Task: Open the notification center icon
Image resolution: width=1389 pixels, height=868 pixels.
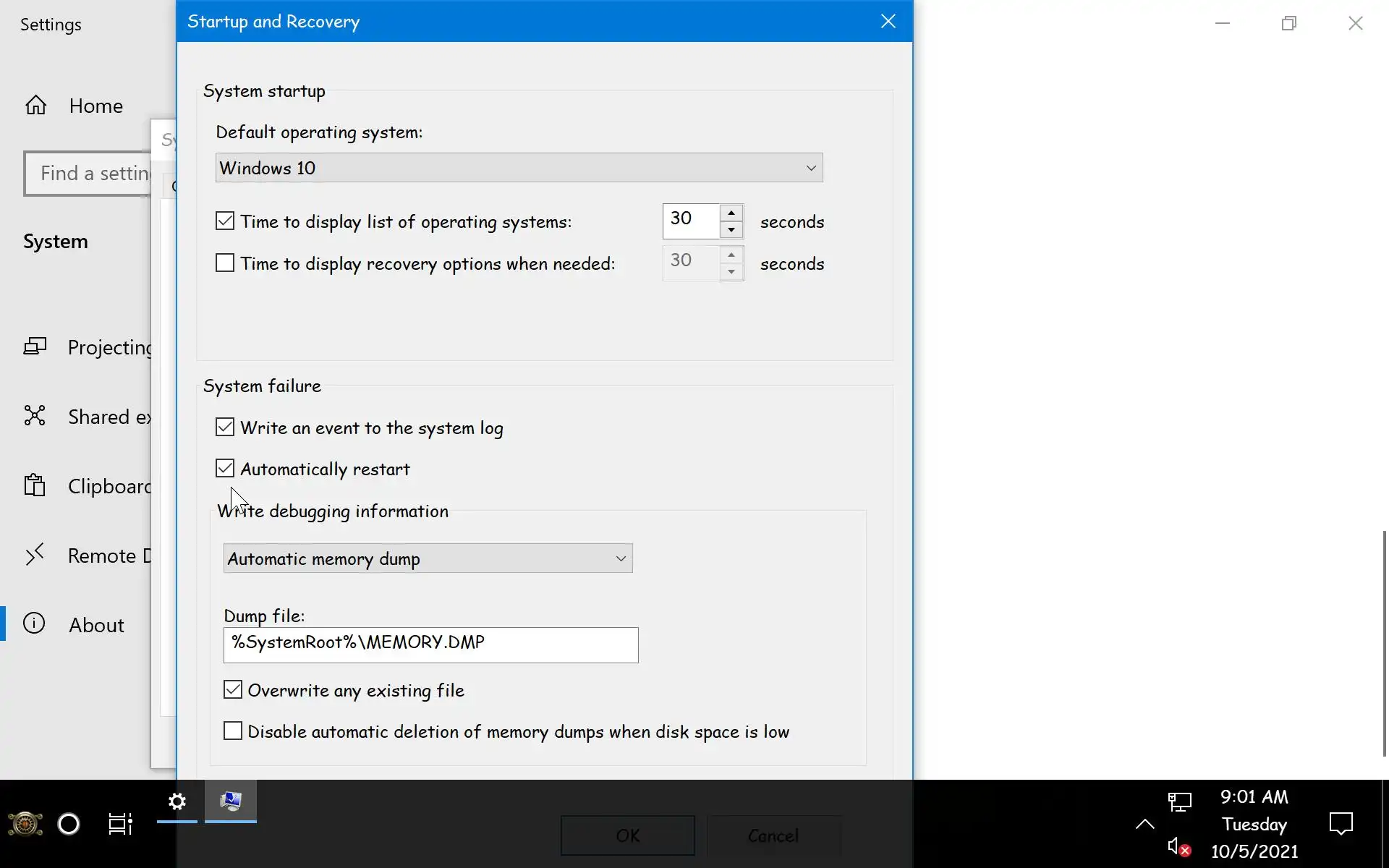Action: click(x=1341, y=824)
